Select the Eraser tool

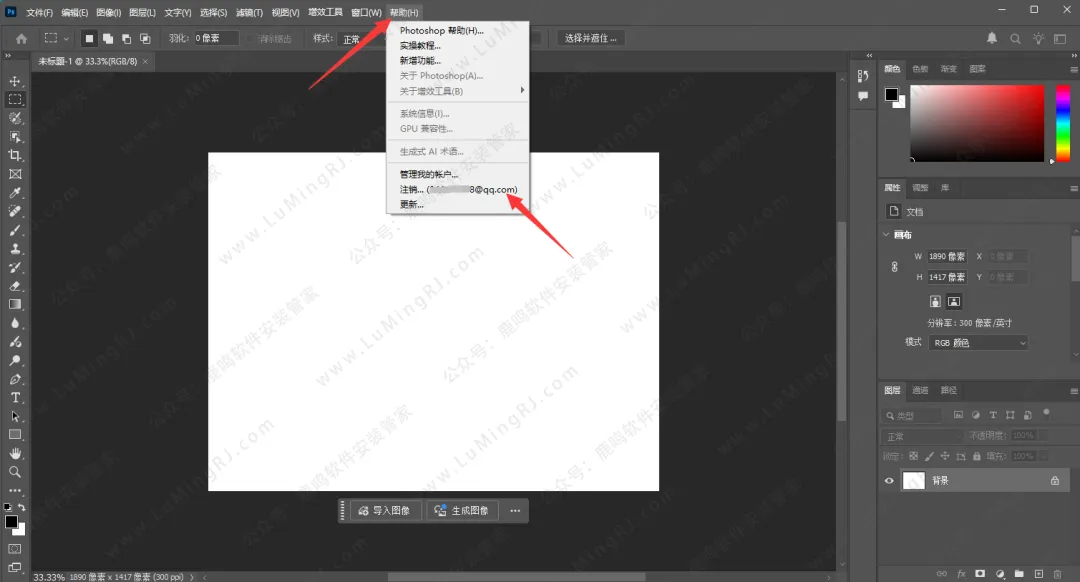coord(15,286)
